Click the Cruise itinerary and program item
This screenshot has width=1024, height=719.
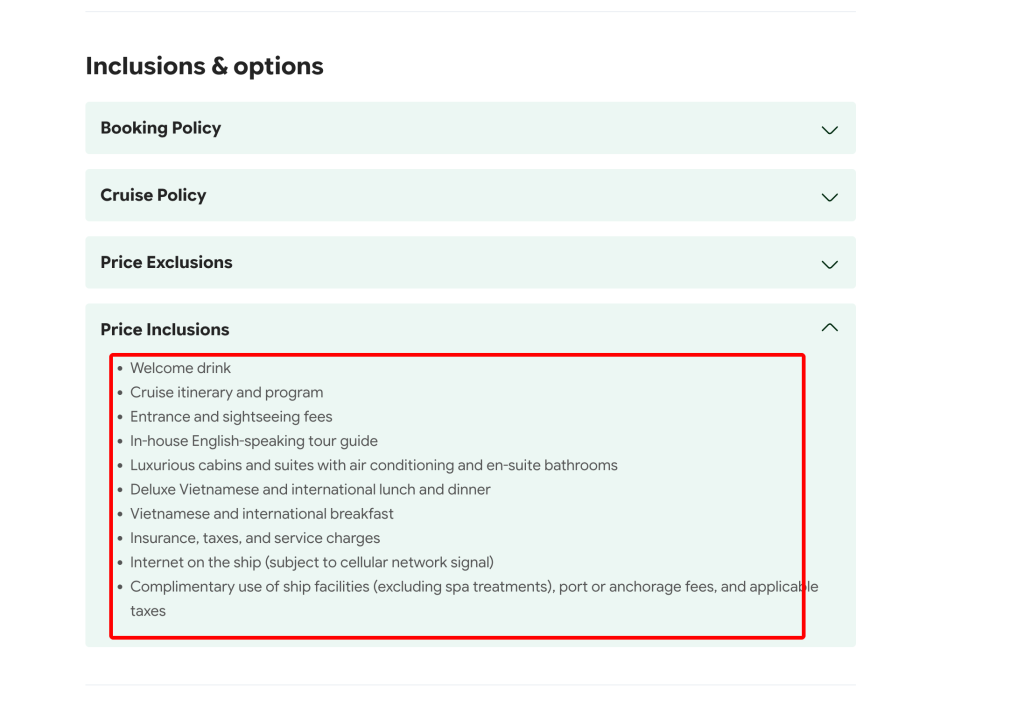(x=226, y=392)
